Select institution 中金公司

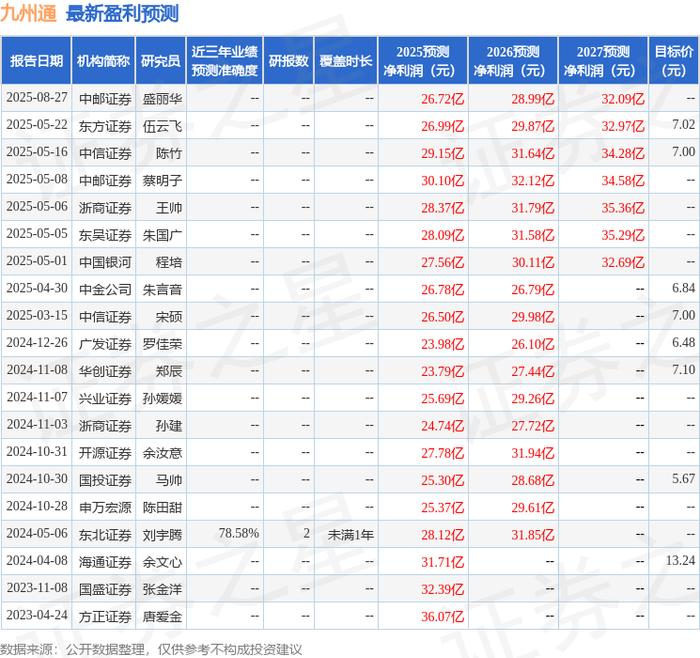pyautogui.click(x=105, y=290)
